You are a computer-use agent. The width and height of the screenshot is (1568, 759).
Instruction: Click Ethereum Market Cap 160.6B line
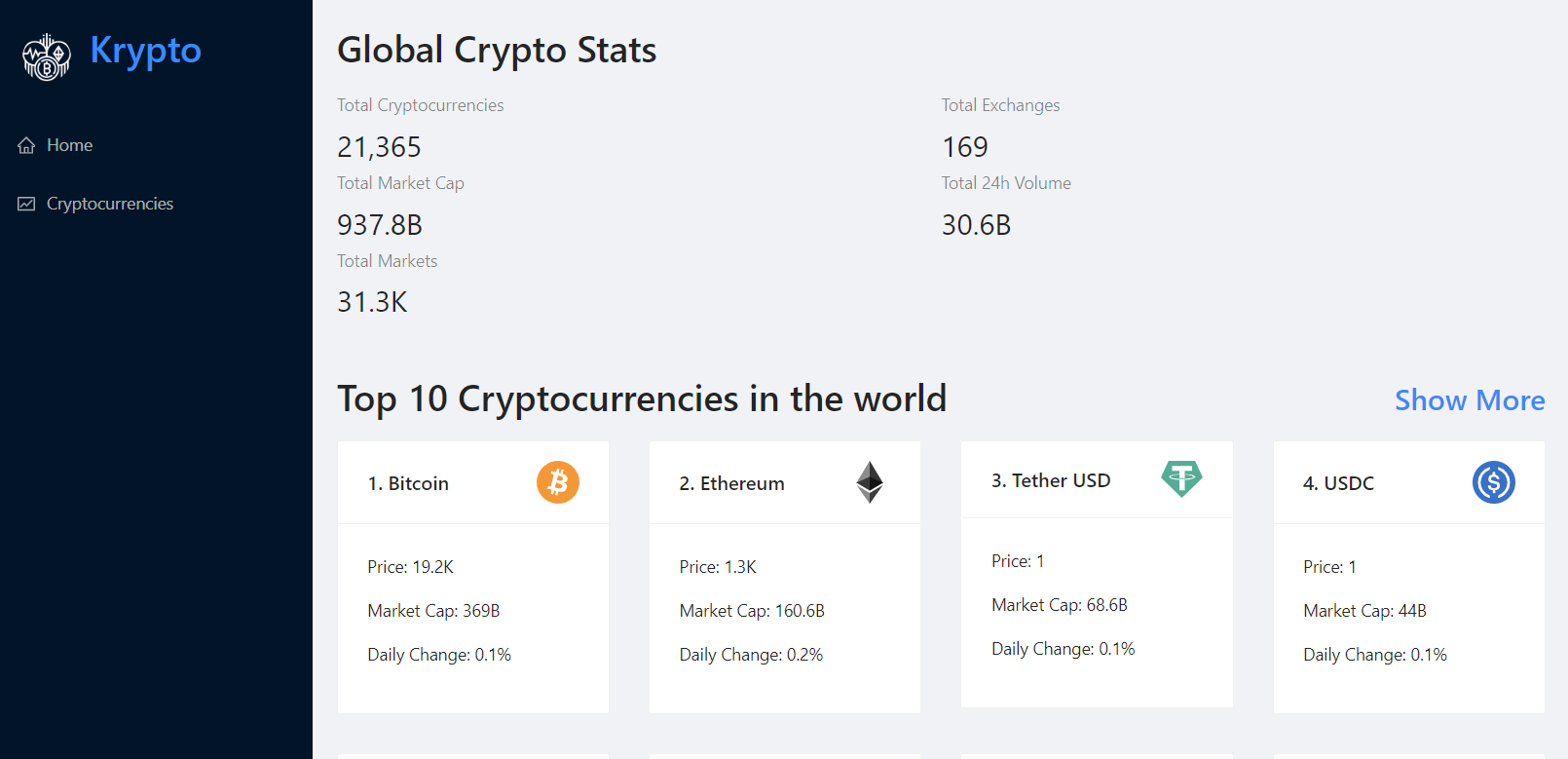pos(752,611)
